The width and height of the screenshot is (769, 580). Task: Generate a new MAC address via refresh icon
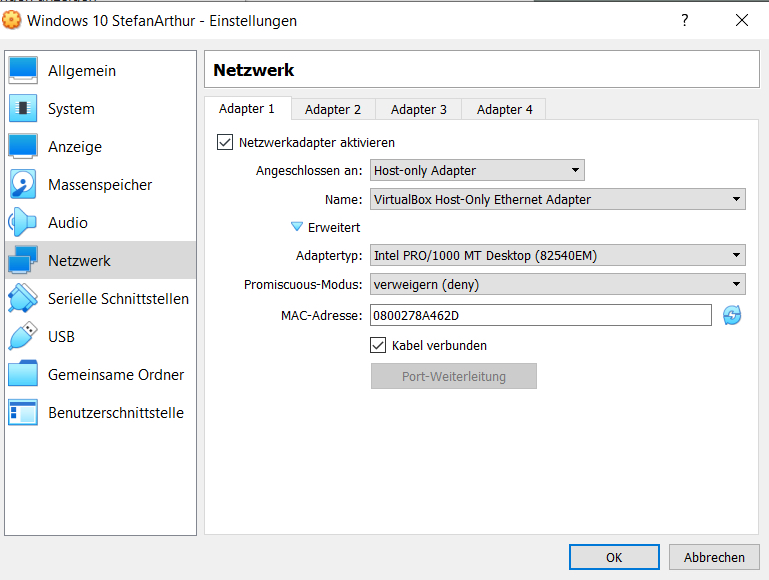pos(732,315)
